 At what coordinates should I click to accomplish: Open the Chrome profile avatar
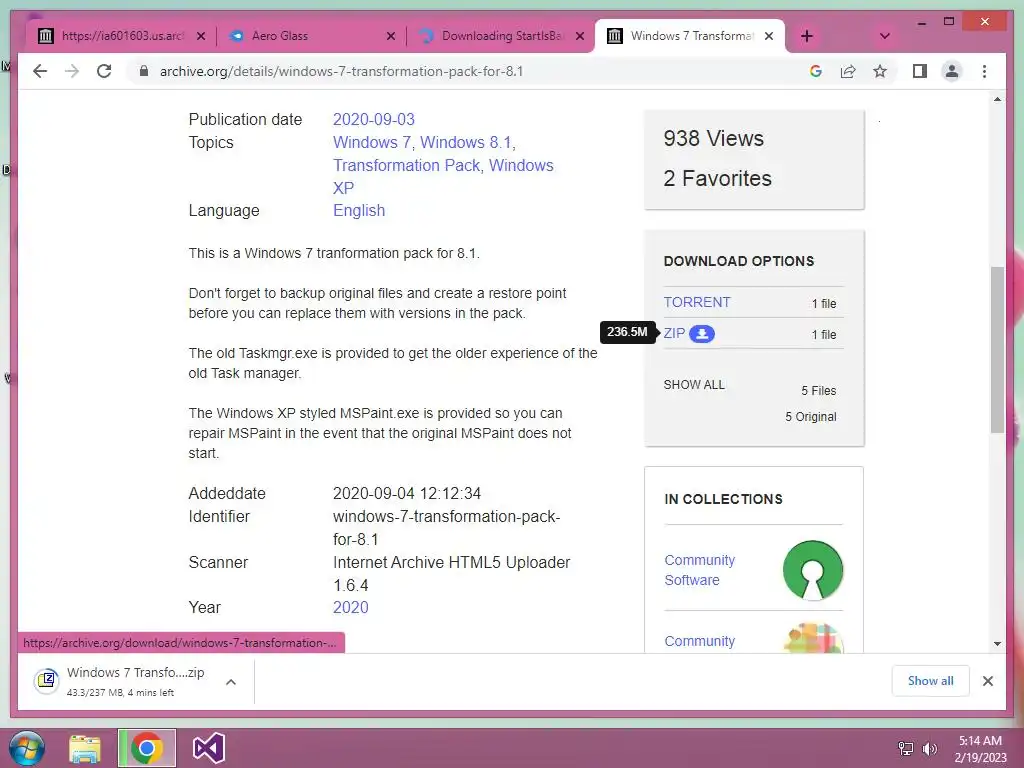[x=952, y=71]
